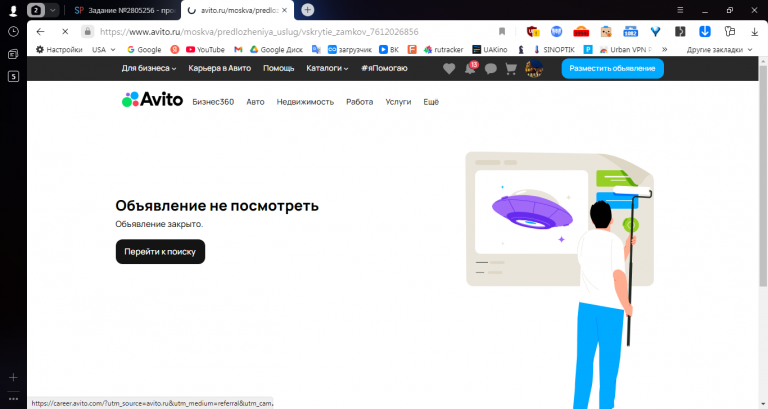Open Бизнес360 category
Image resolution: width=768 pixels, height=409 pixels.
[213, 102]
